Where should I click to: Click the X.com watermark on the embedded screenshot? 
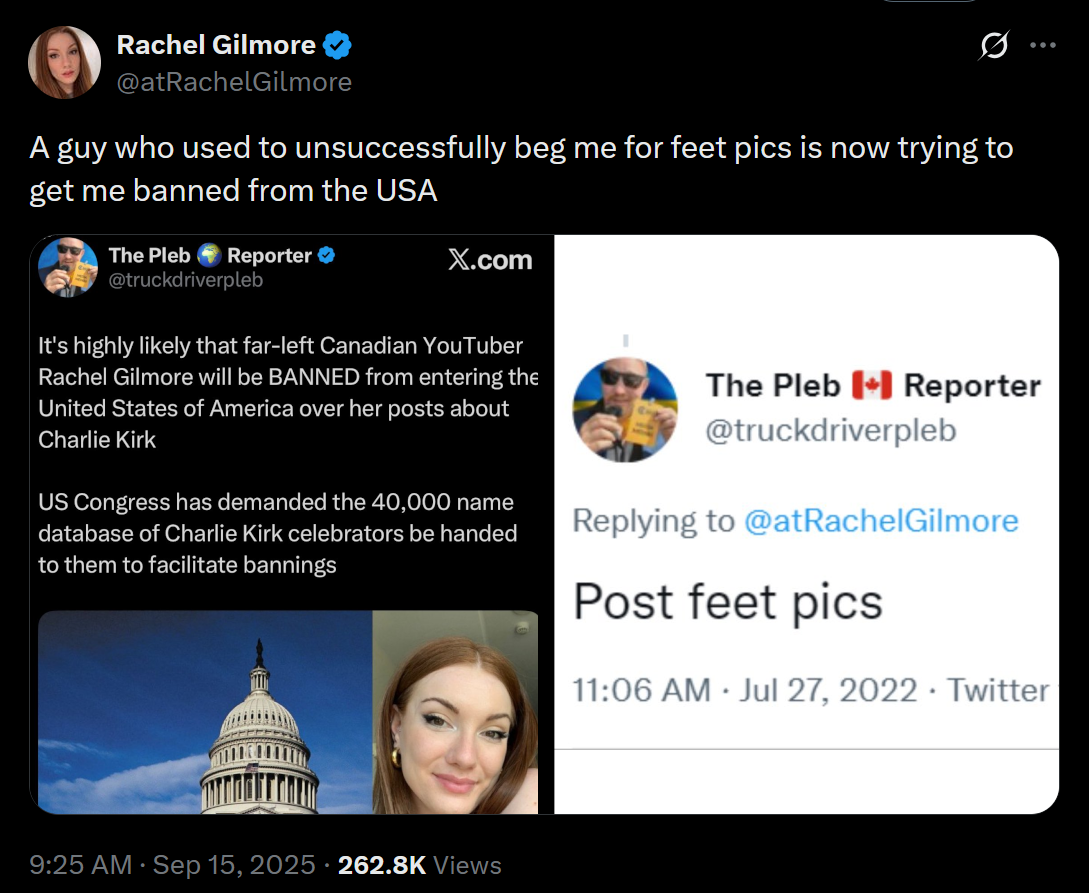(x=489, y=259)
